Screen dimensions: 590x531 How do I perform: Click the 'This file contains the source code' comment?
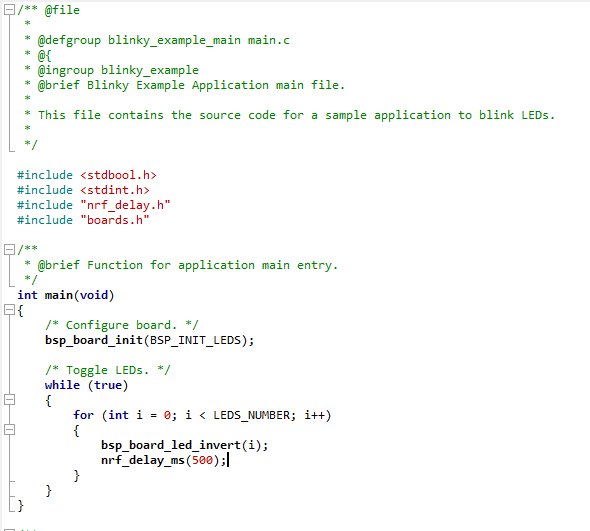pyautogui.click(x=297, y=115)
